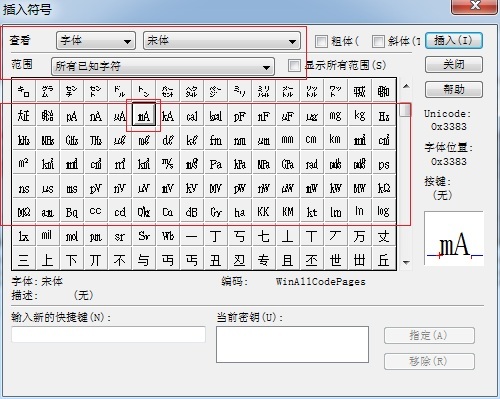500x399 pixels.
Task: Select the fm symbol cell
Action: click(x=216, y=140)
